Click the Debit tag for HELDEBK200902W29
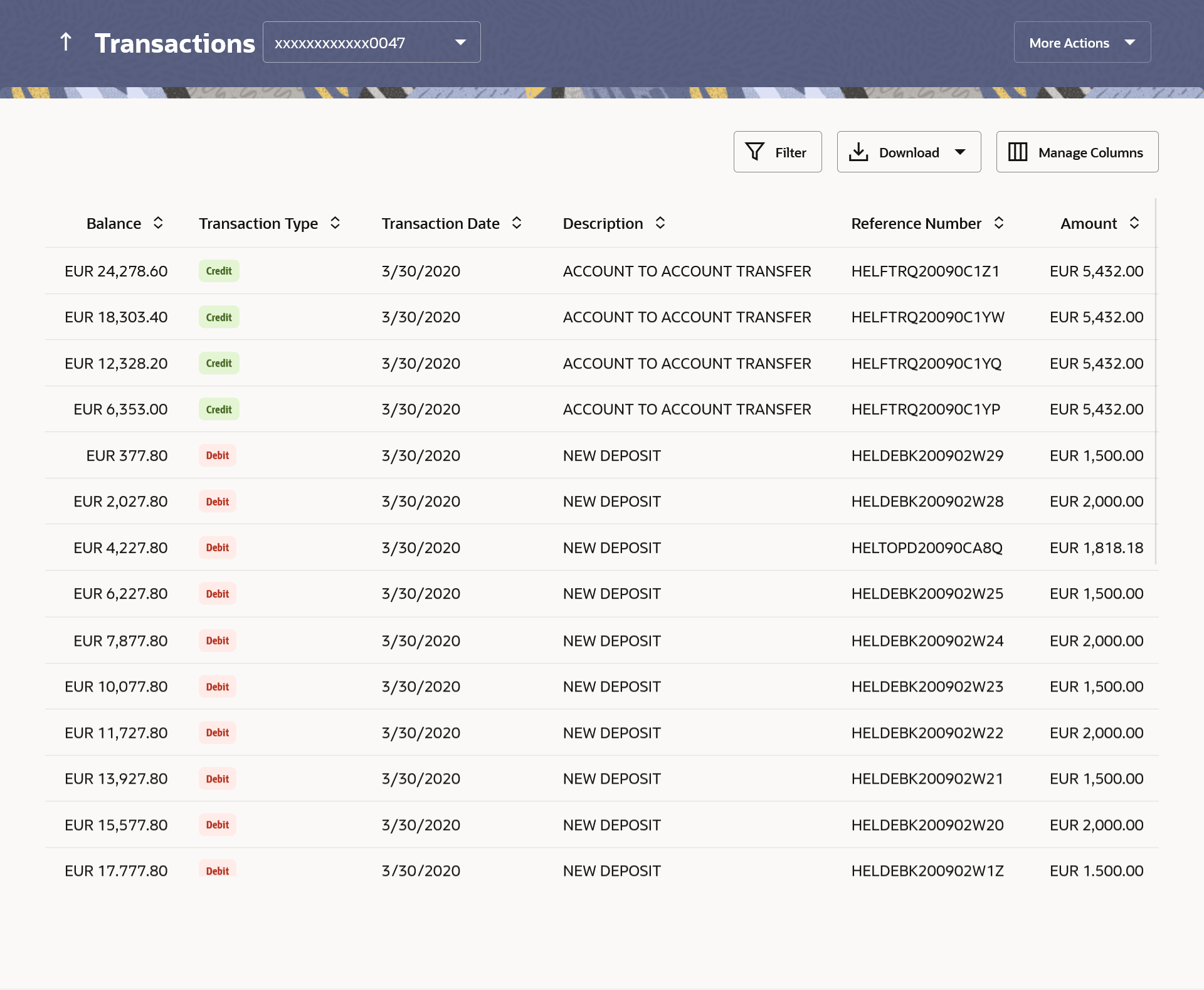The image size is (1204, 990). click(218, 455)
